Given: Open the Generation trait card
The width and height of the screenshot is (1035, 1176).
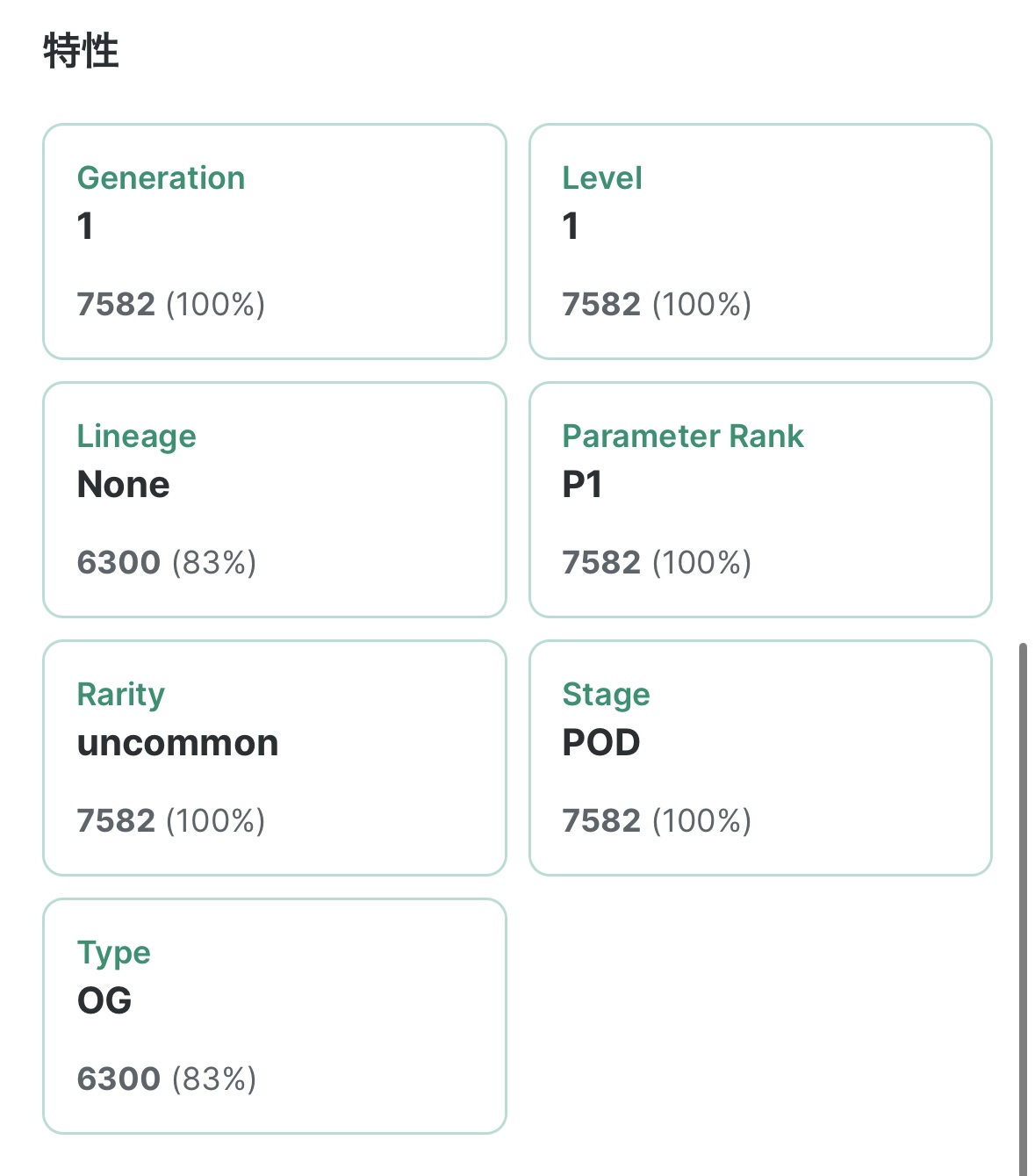Looking at the screenshot, I should (275, 242).
